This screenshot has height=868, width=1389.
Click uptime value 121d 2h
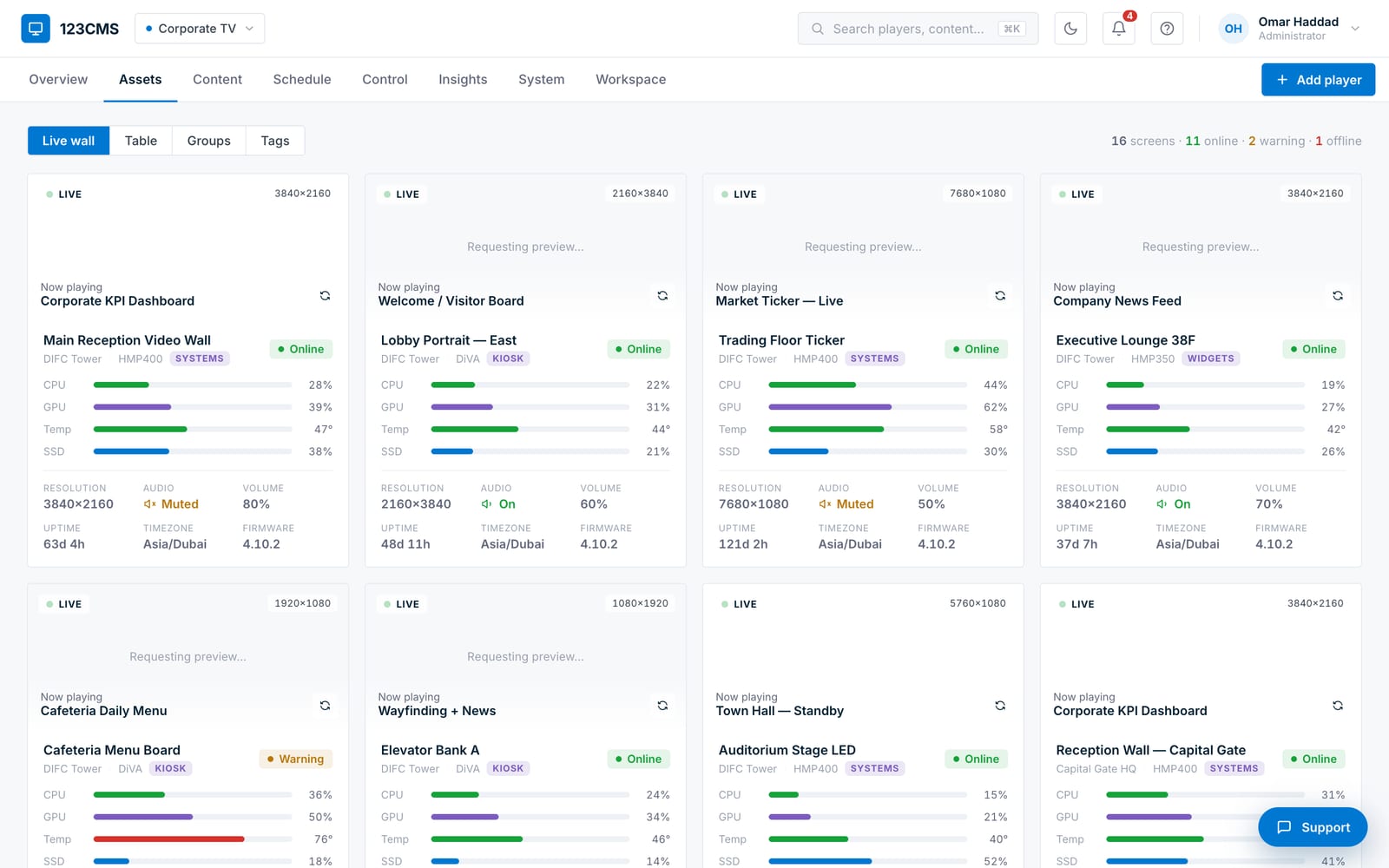click(x=743, y=544)
